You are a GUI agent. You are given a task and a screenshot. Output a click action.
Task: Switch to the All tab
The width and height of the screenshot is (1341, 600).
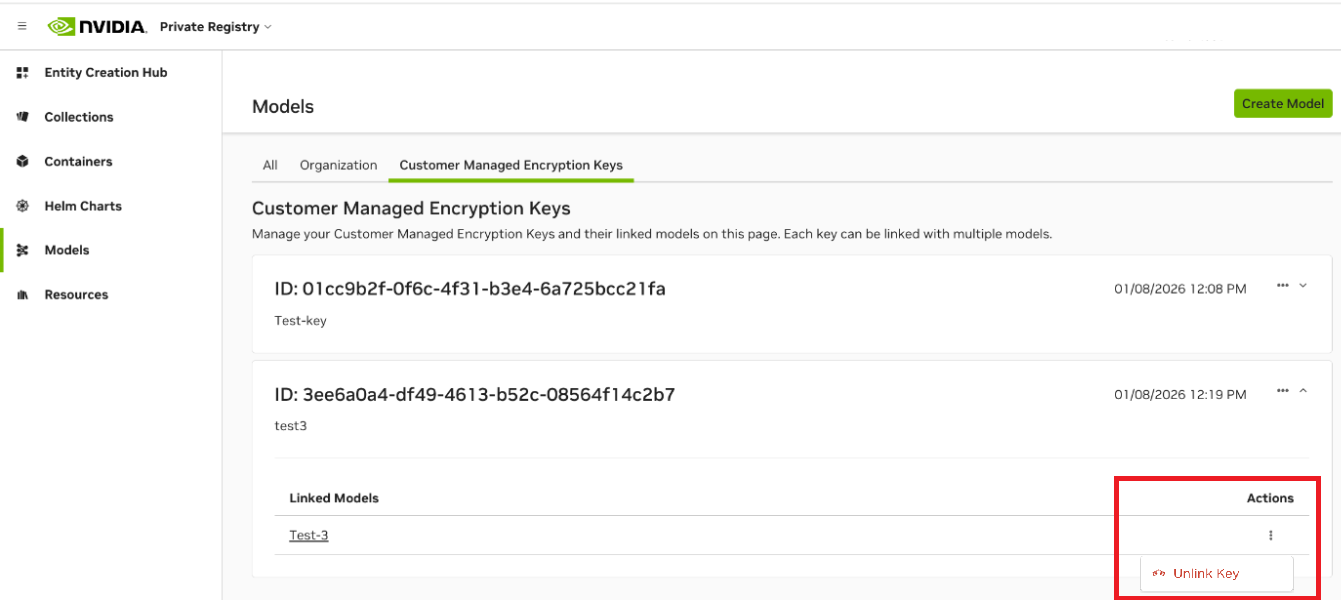[x=269, y=165]
